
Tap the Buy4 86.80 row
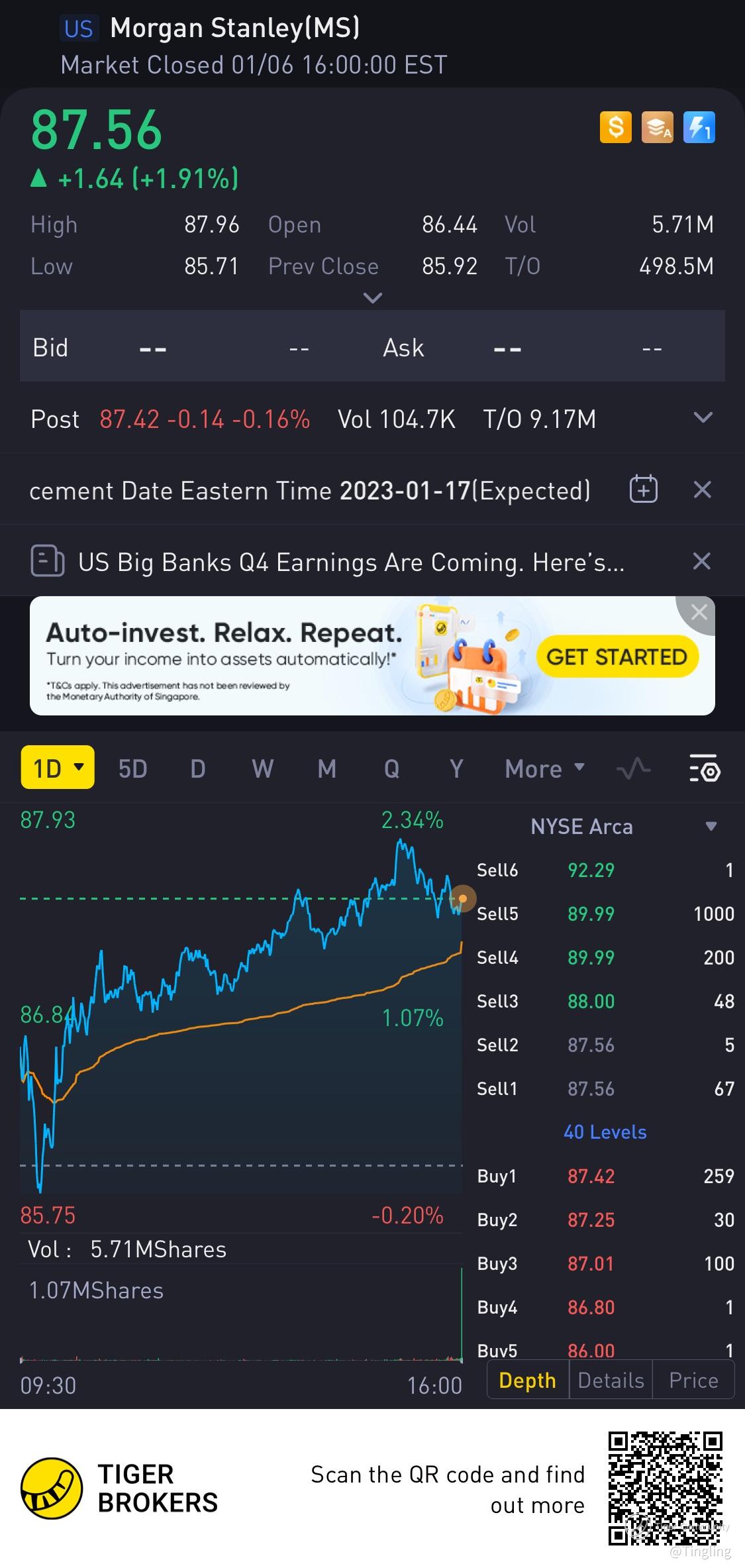click(605, 1307)
